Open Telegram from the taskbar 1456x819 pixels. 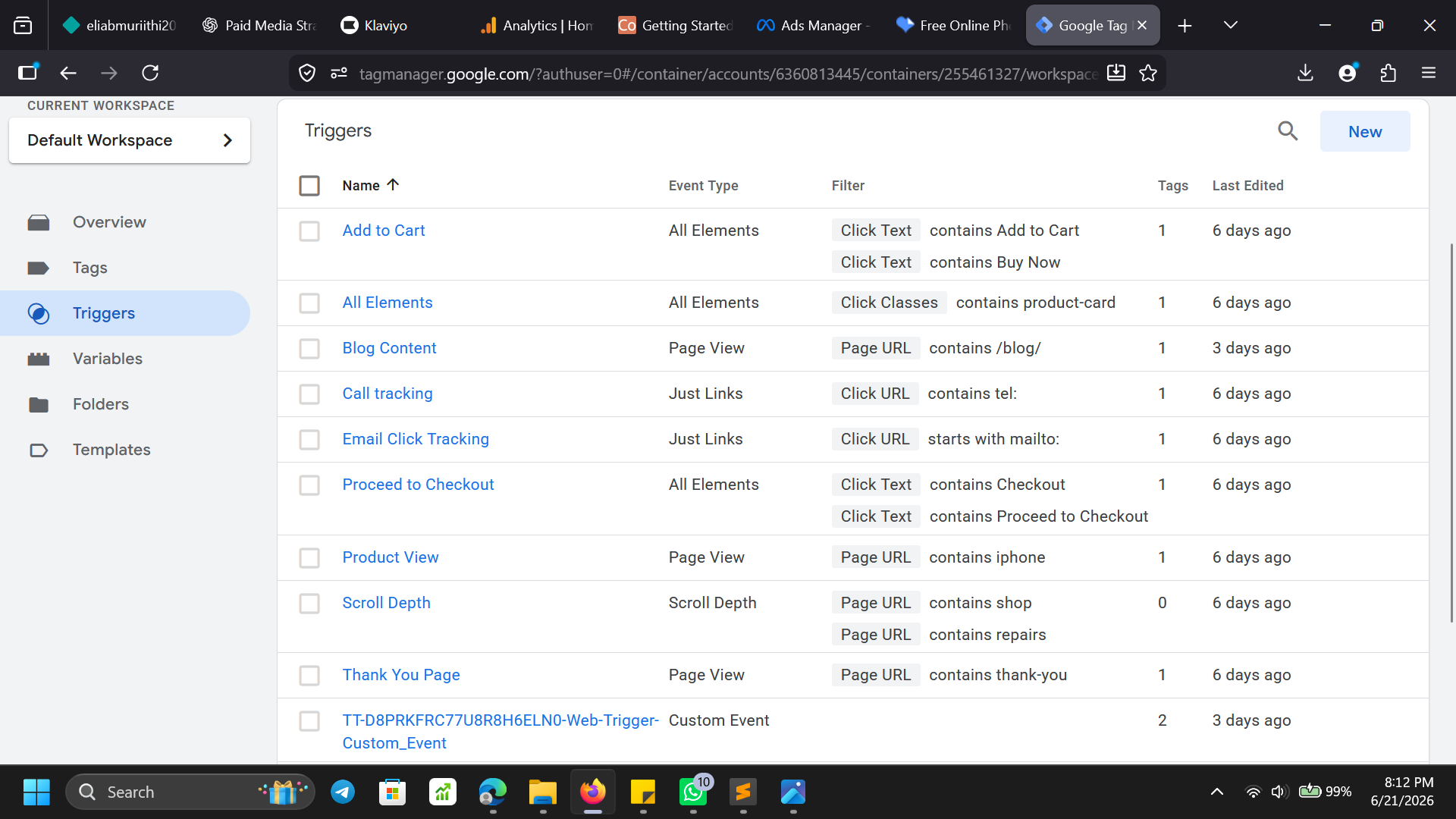tap(343, 792)
